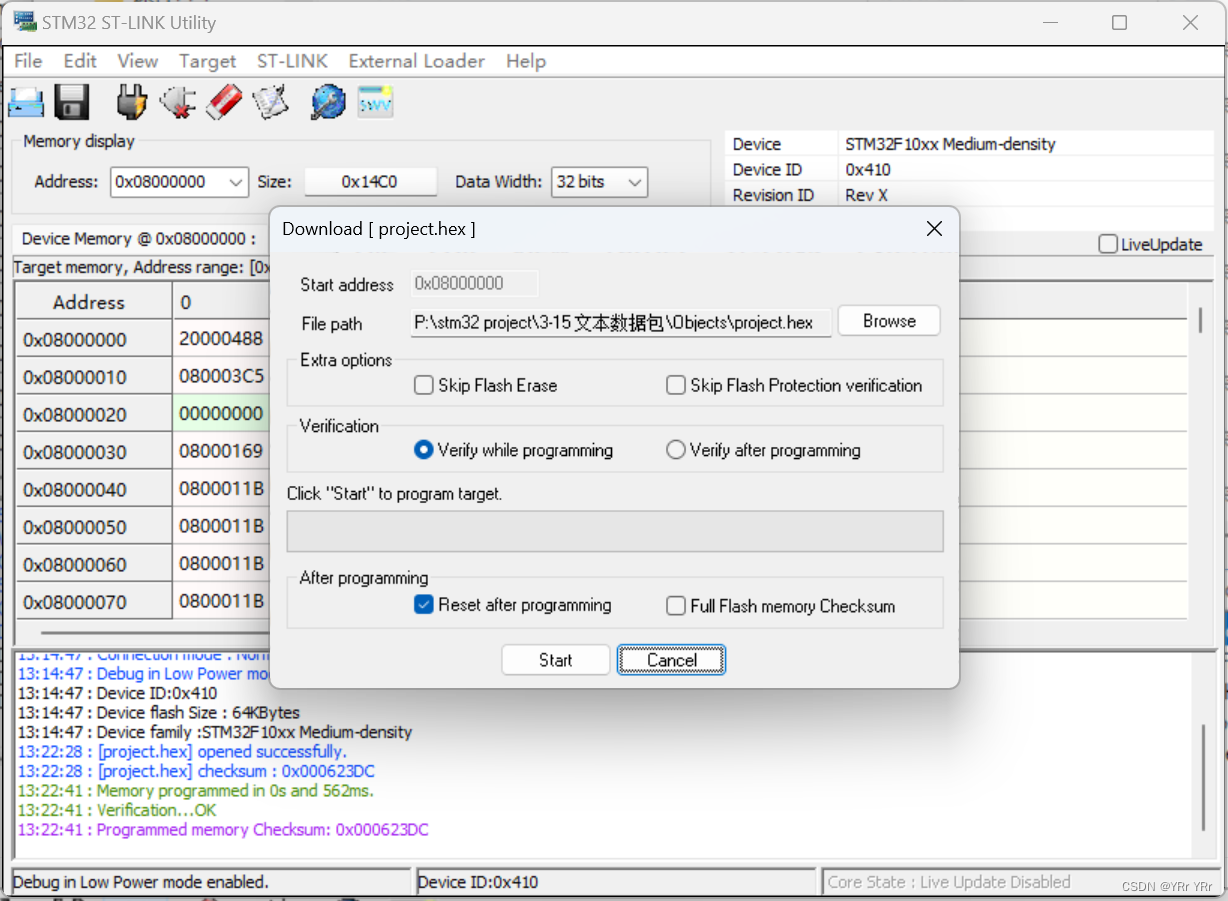Viewport: 1228px width, 901px height.
Task: Select address row 0x08000030
Action: tap(94, 452)
